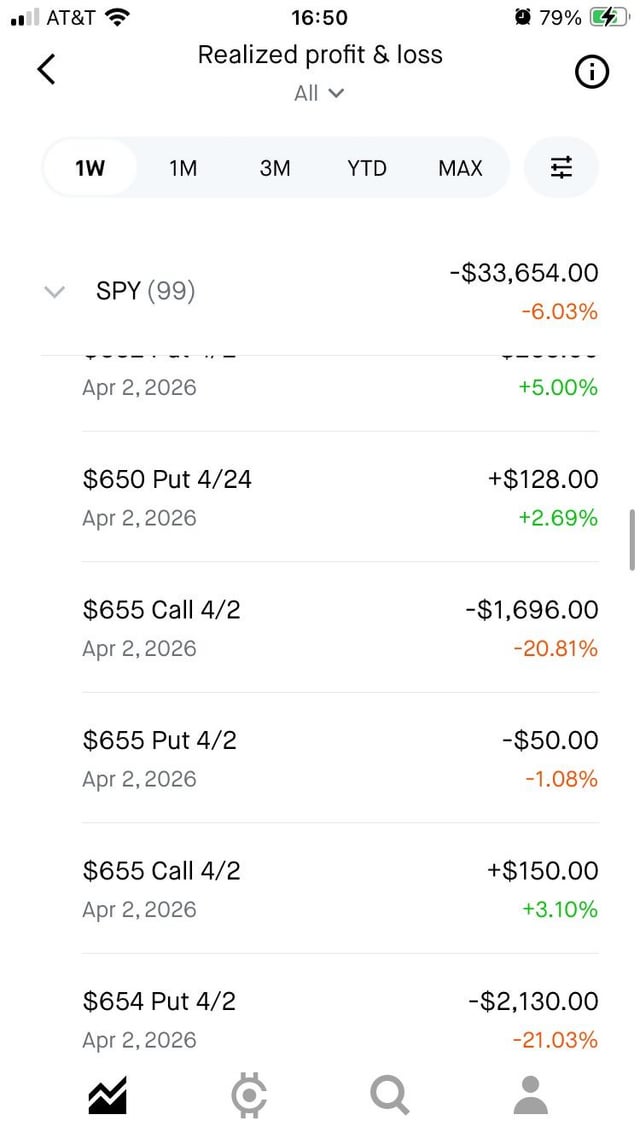Viewport: 640px width, 1138px height.
Task: Select the YTD range tab
Action: [x=367, y=168]
